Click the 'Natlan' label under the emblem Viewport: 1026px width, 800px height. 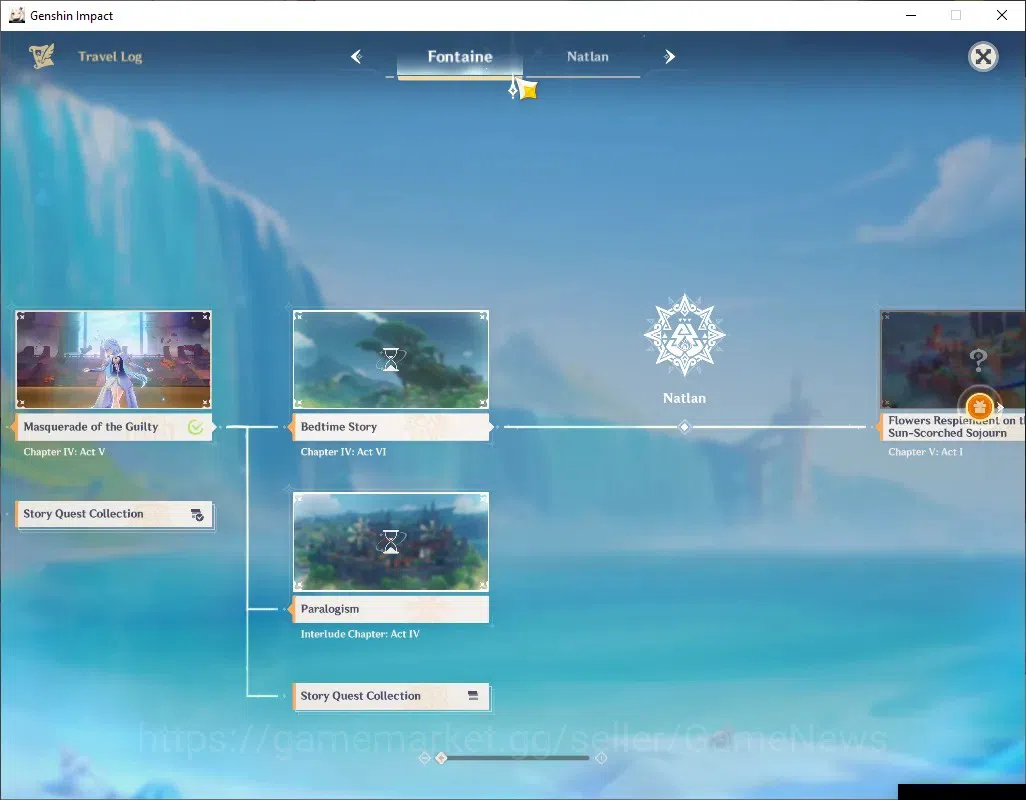[x=684, y=398]
